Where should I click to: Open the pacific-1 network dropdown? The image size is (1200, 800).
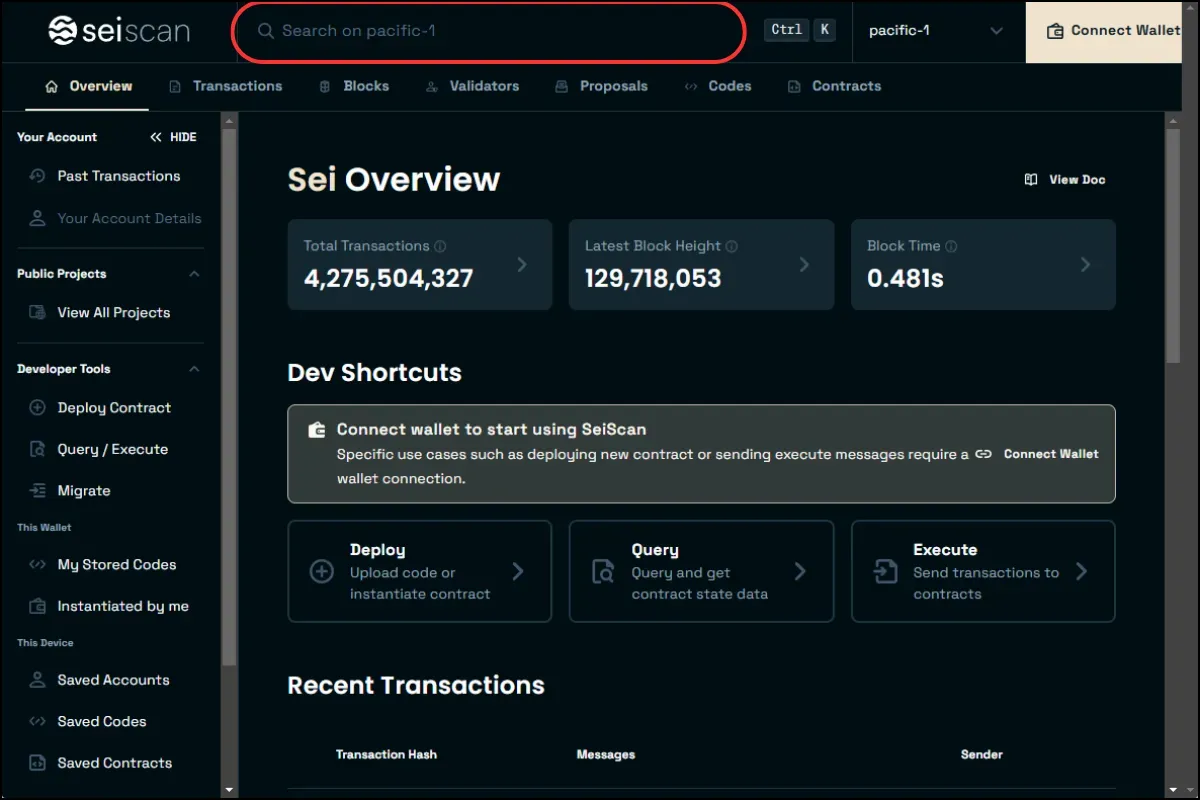pos(936,31)
